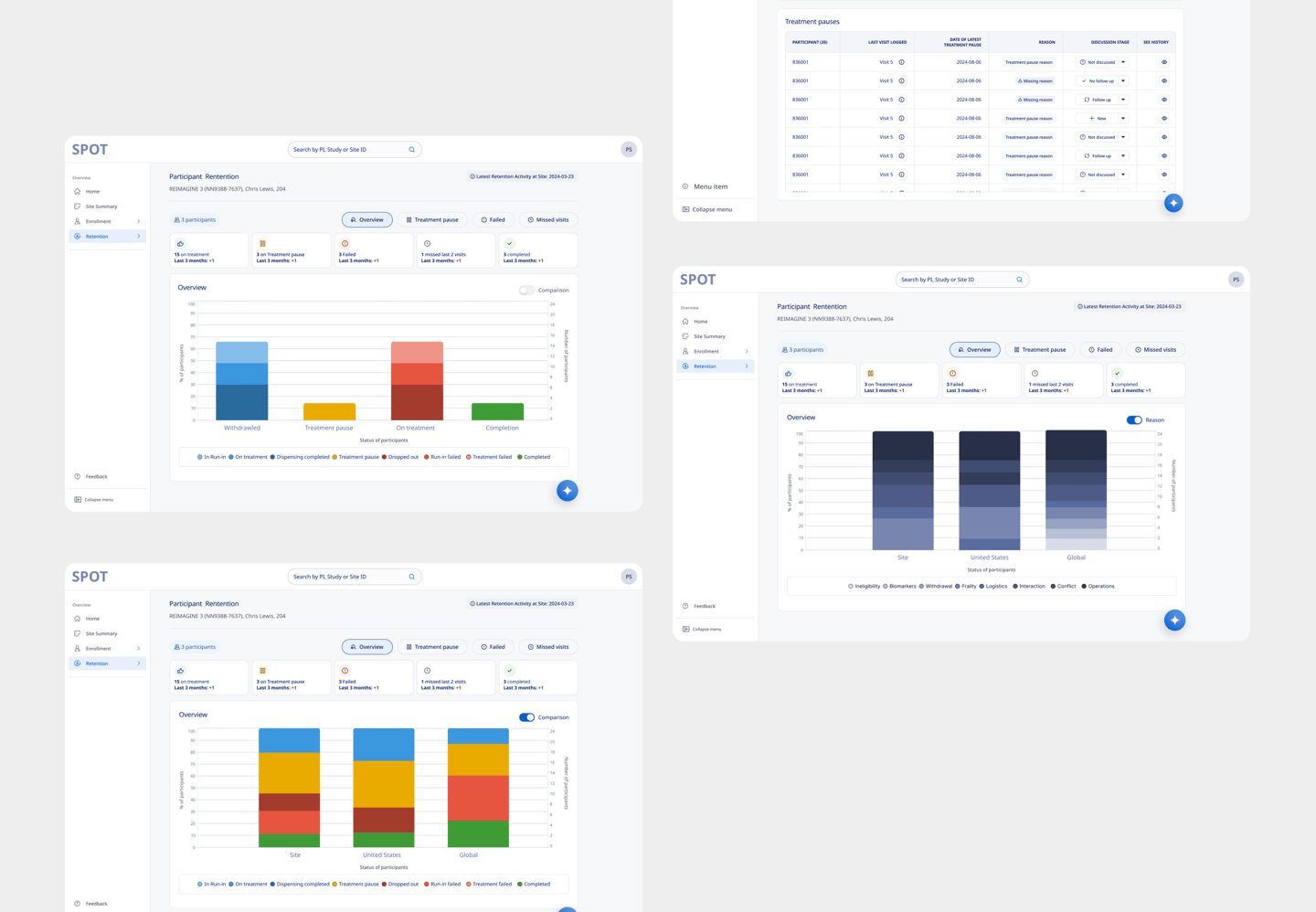Click sparkle button under the Ineligibility legend chart
This screenshot has height=912, width=1316.
(x=1174, y=620)
